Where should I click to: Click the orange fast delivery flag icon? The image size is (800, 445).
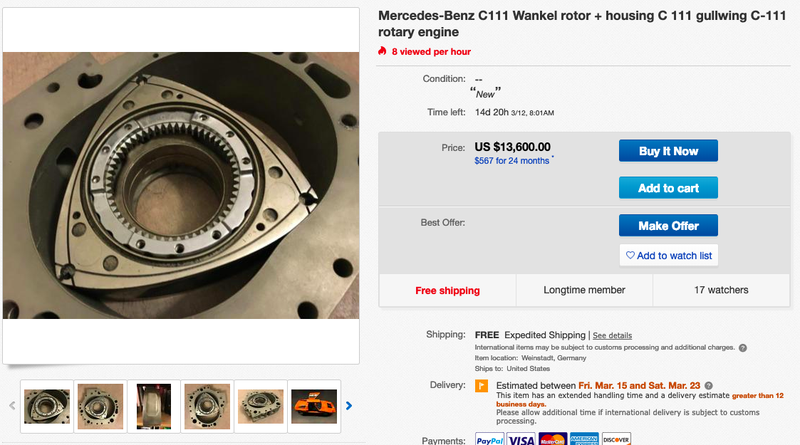tap(481, 386)
